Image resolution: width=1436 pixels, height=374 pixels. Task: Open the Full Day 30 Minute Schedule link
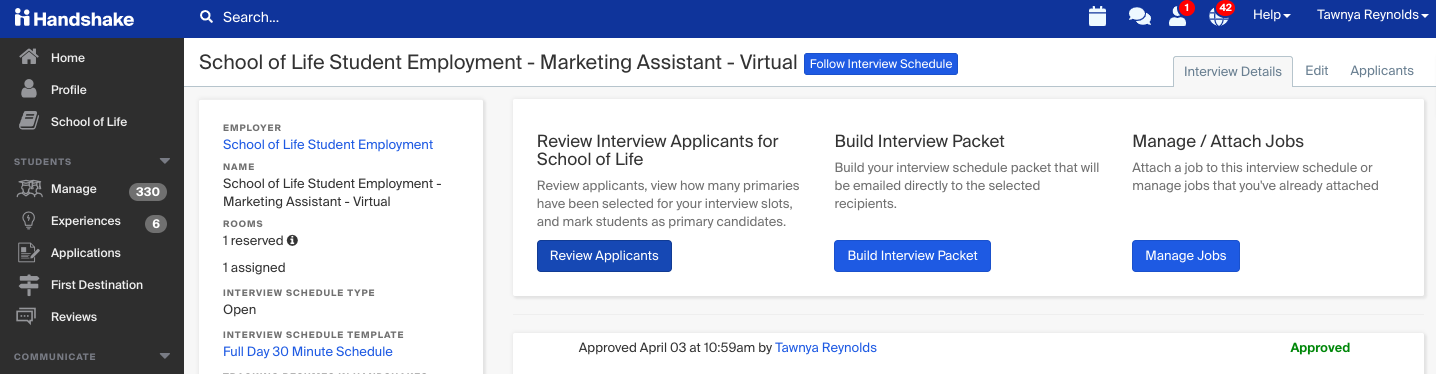[x=308, y=352]
